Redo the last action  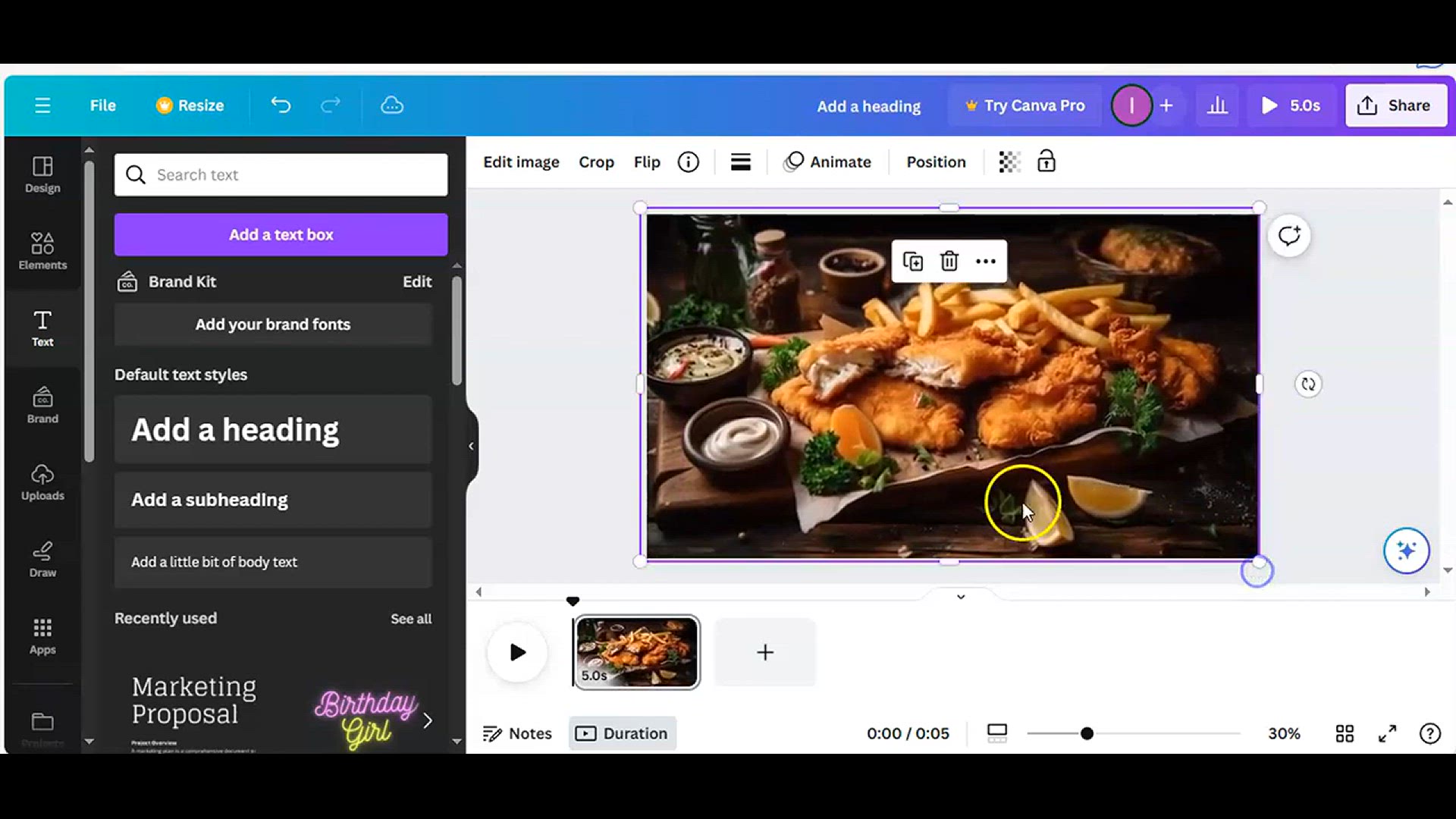pyautogui.click(x=331, y=105)
